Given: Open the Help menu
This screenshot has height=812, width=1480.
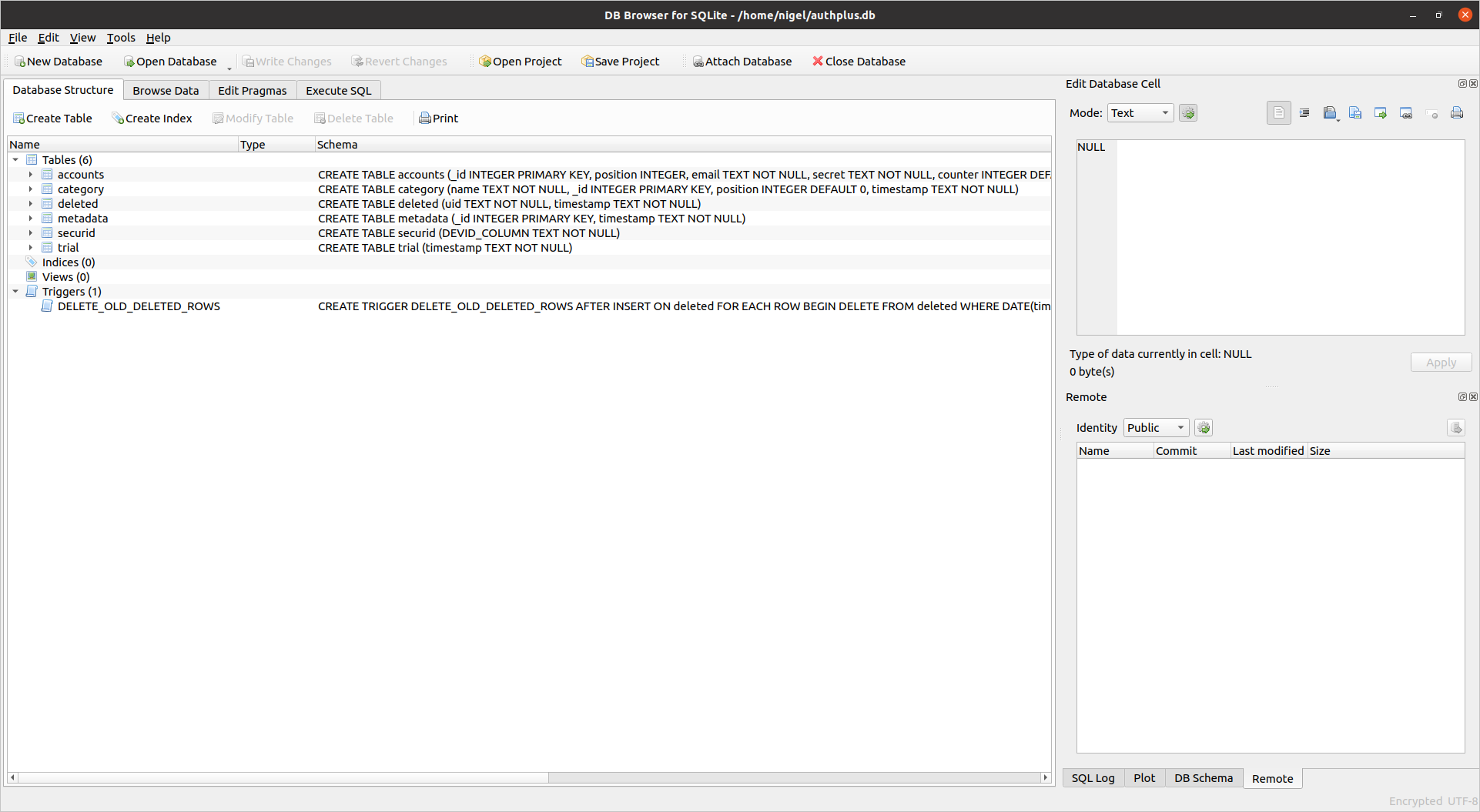Looking at the screenshot, I should coord(158,38).
